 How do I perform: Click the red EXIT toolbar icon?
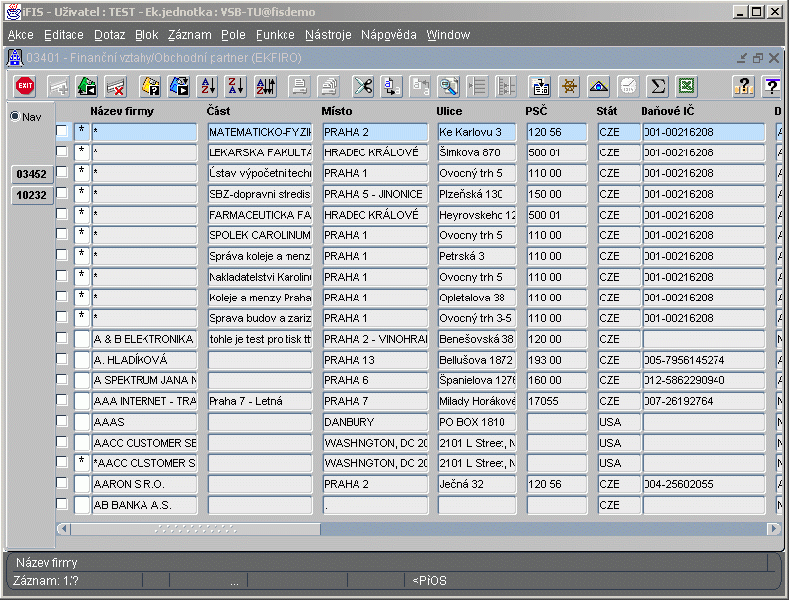(x=25, y=86)
